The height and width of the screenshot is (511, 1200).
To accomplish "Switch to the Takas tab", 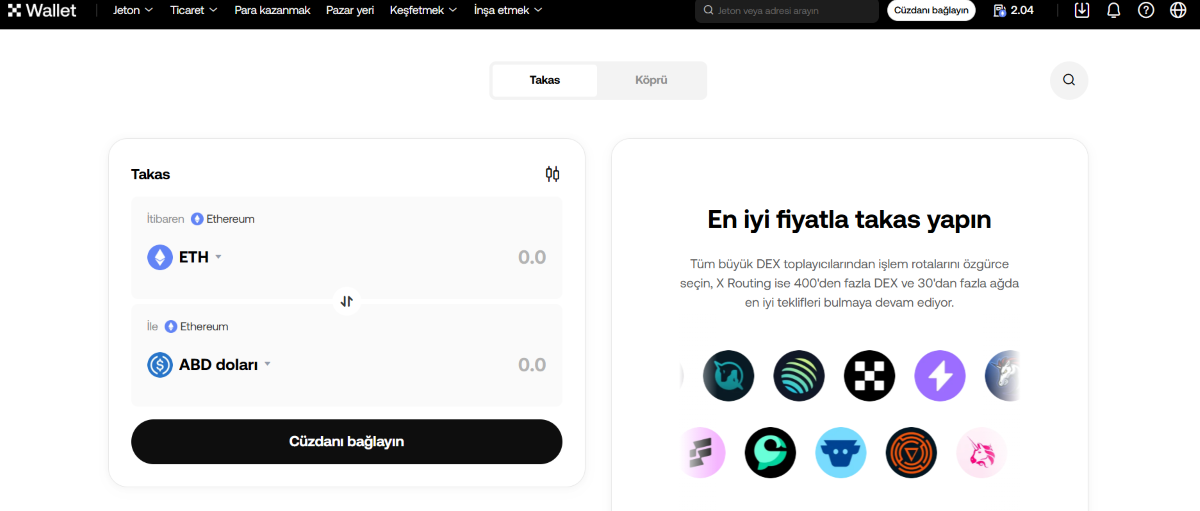I will [x=545, y=80].
